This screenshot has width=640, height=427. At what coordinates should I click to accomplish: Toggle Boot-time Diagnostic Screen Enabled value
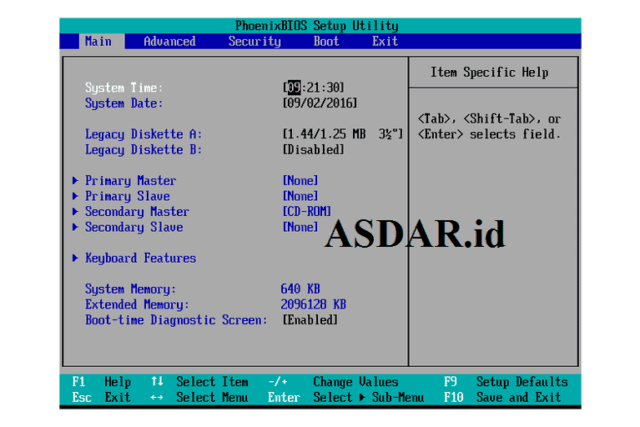pos(309,320)
